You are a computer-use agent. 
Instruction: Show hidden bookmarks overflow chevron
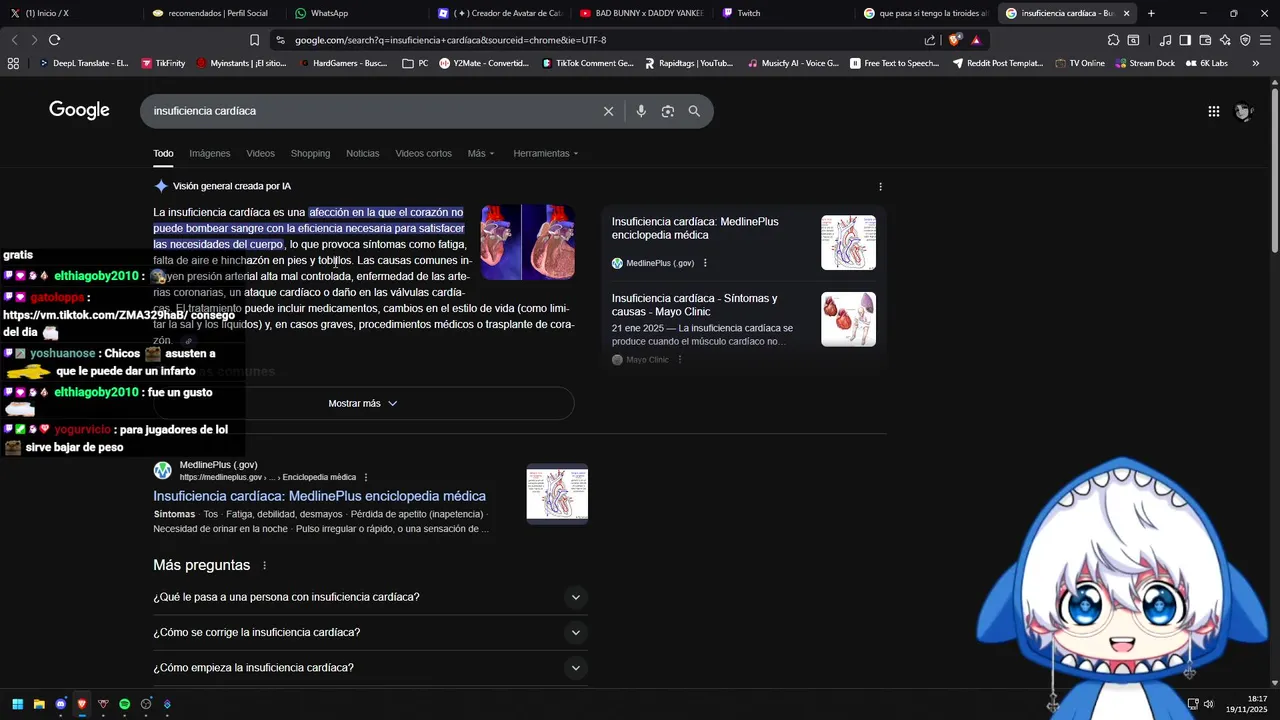(1255, 63)
